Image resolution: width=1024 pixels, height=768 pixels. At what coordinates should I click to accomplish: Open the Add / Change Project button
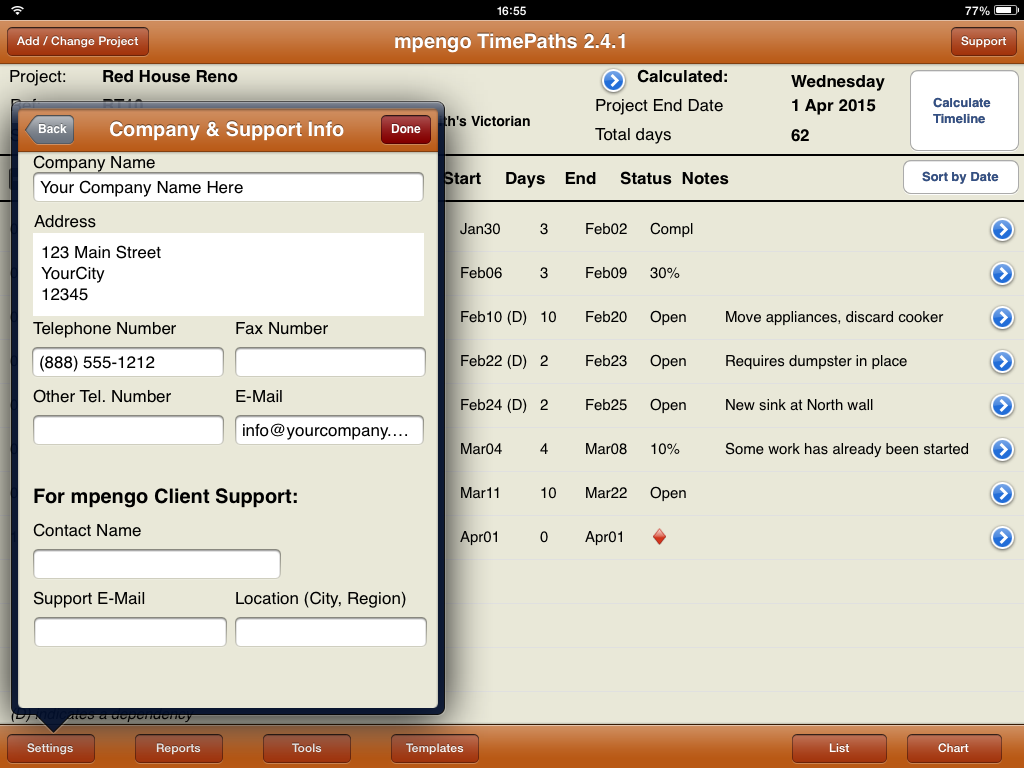coord(78,41)
